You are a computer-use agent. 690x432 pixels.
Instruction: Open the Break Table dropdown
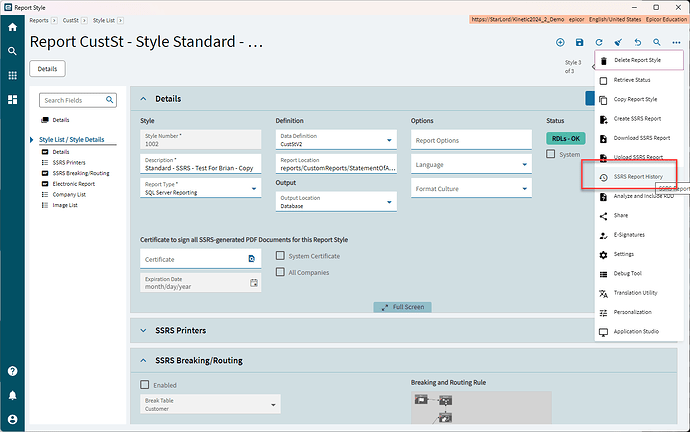[273, 405]
